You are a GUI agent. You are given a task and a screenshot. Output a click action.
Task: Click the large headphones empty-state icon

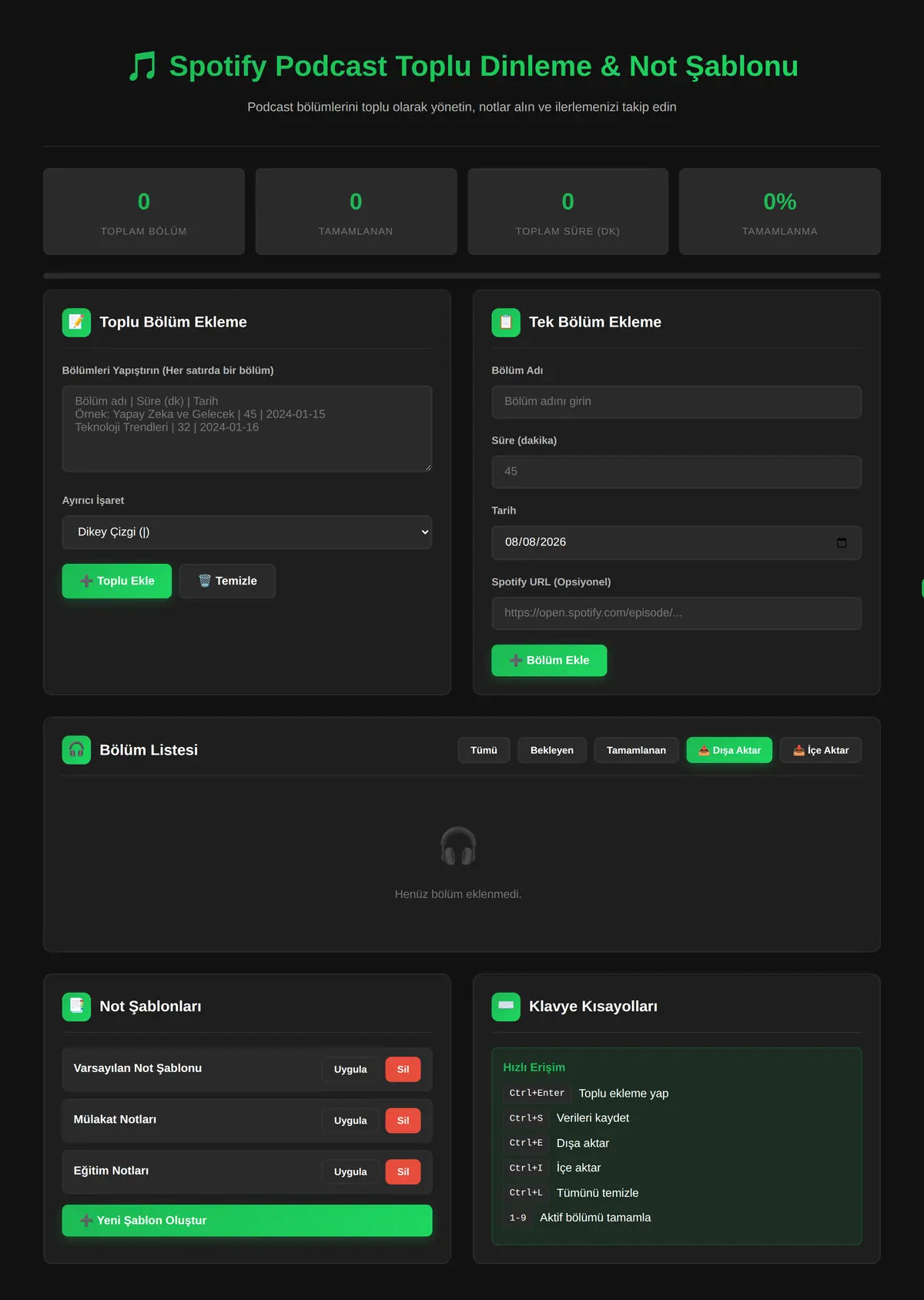(458, 846)
